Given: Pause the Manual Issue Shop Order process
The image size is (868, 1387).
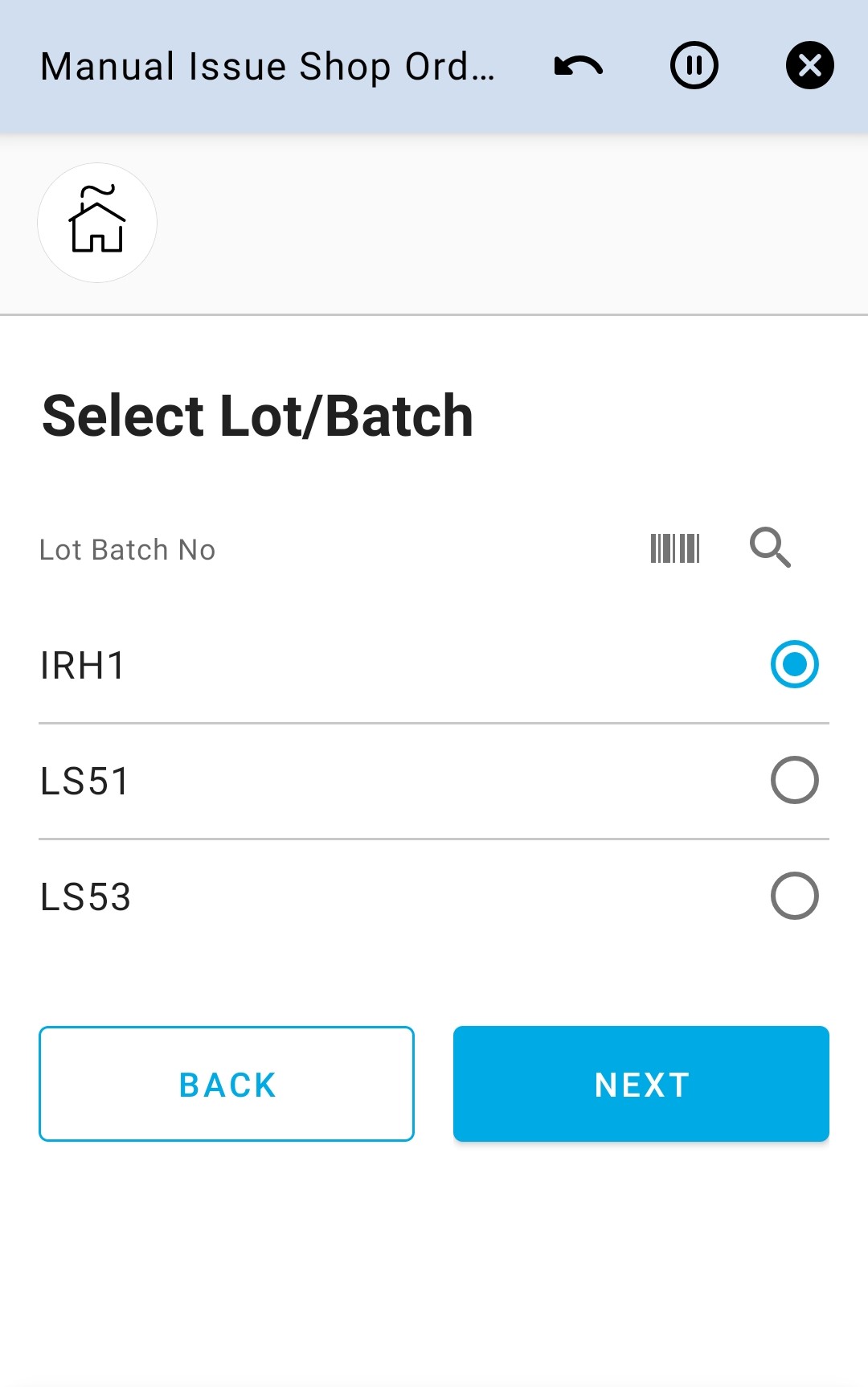Looking at the screenshot, I should (x=693, y=66).
